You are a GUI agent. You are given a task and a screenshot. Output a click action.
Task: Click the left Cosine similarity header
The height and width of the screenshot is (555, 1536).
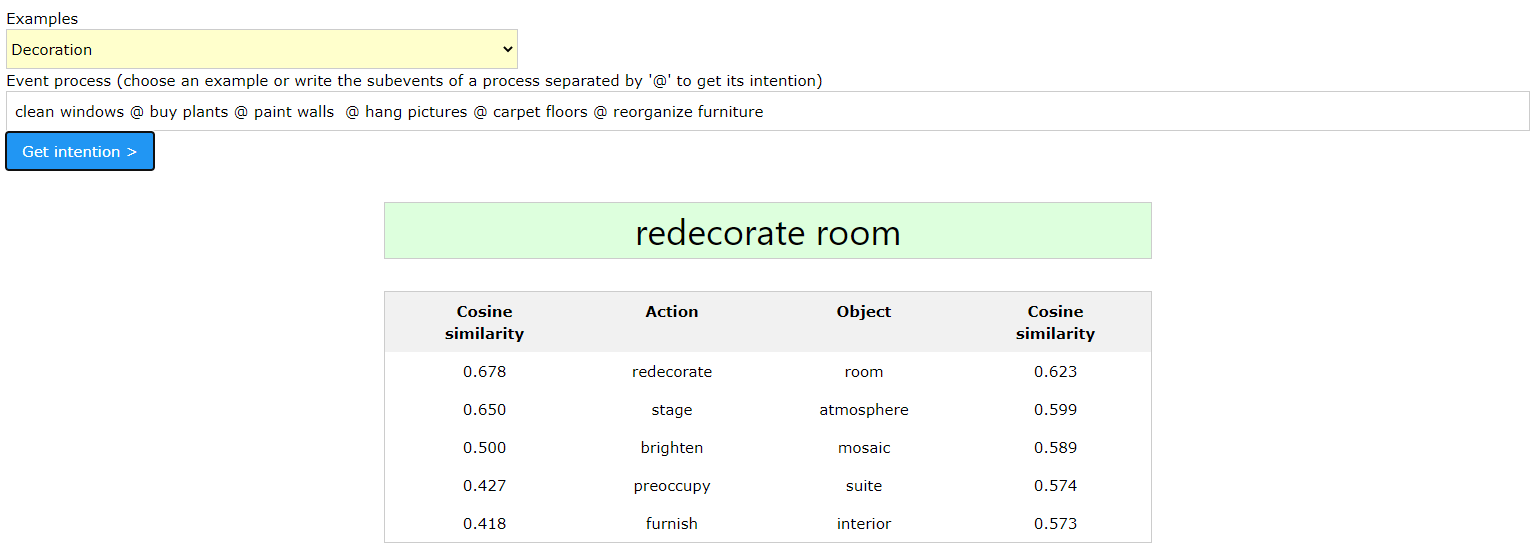pyautogui.click(x=484, y=322)
